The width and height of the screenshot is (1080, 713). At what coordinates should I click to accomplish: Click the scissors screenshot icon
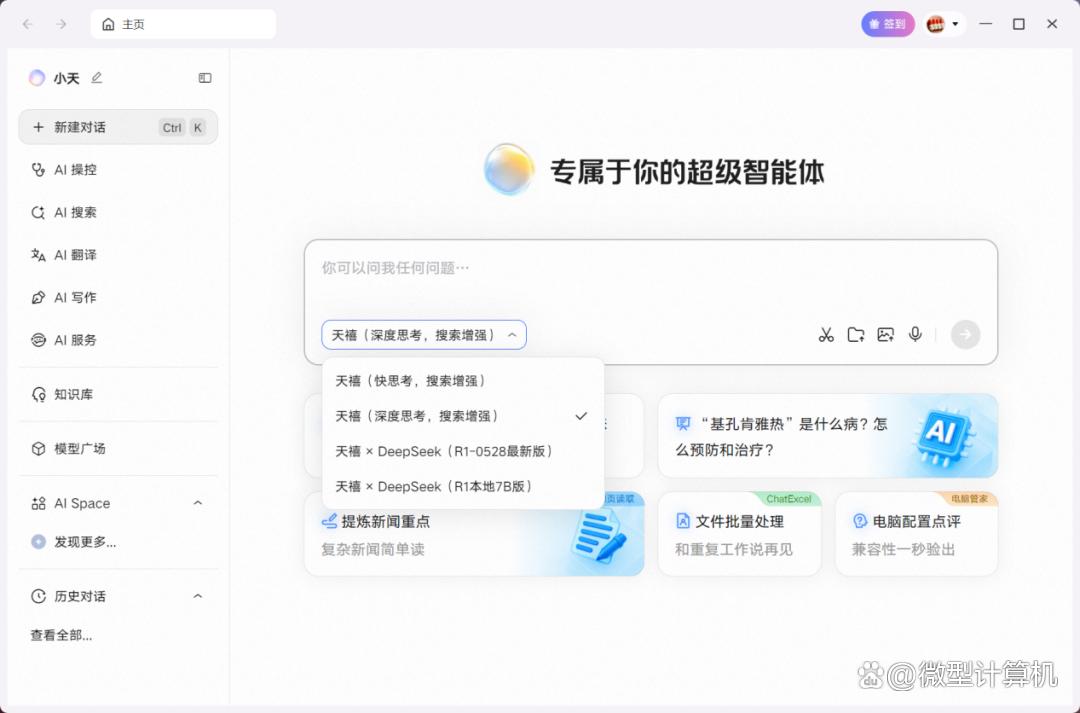(826, 335)
